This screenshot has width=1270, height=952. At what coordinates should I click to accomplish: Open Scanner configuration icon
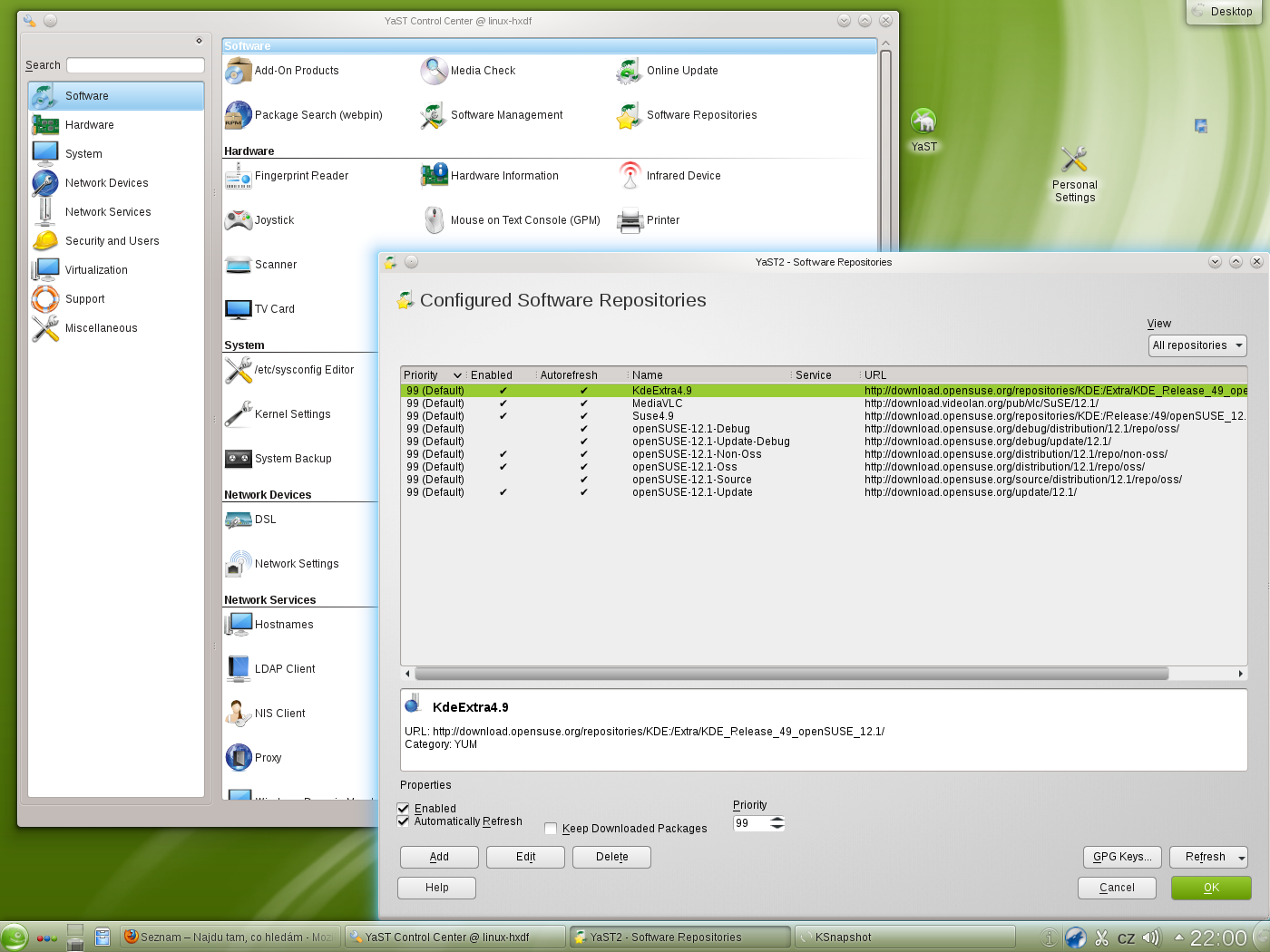point(239,265)
